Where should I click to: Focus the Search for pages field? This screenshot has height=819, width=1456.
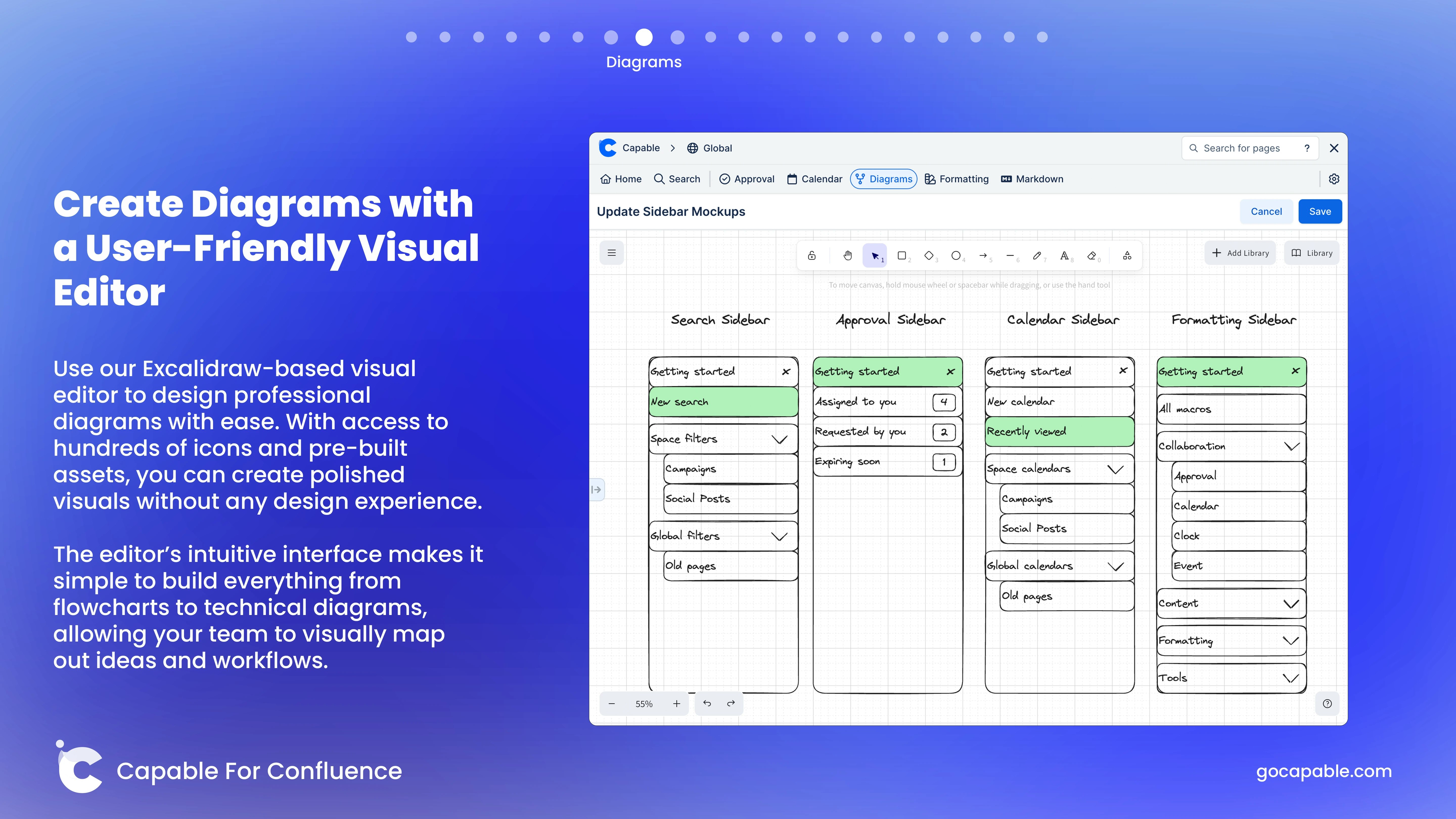(1250, 148)
